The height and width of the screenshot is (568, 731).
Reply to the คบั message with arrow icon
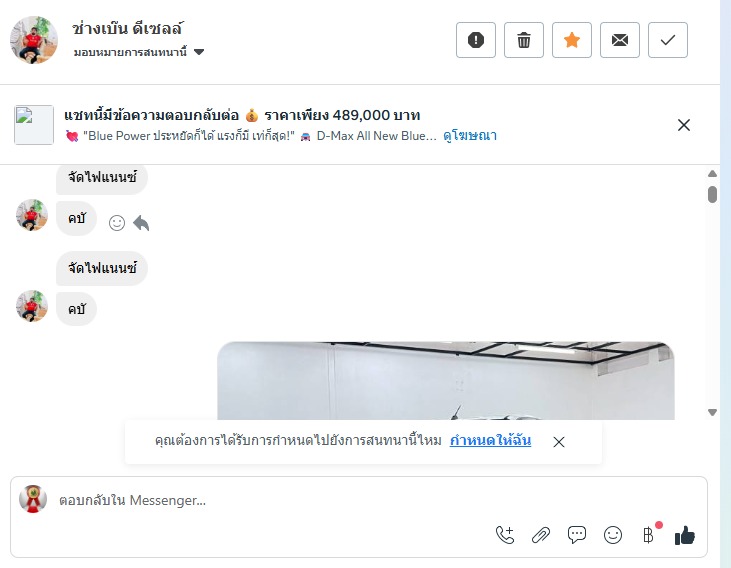pyautogui.click(x=141, y=223)
